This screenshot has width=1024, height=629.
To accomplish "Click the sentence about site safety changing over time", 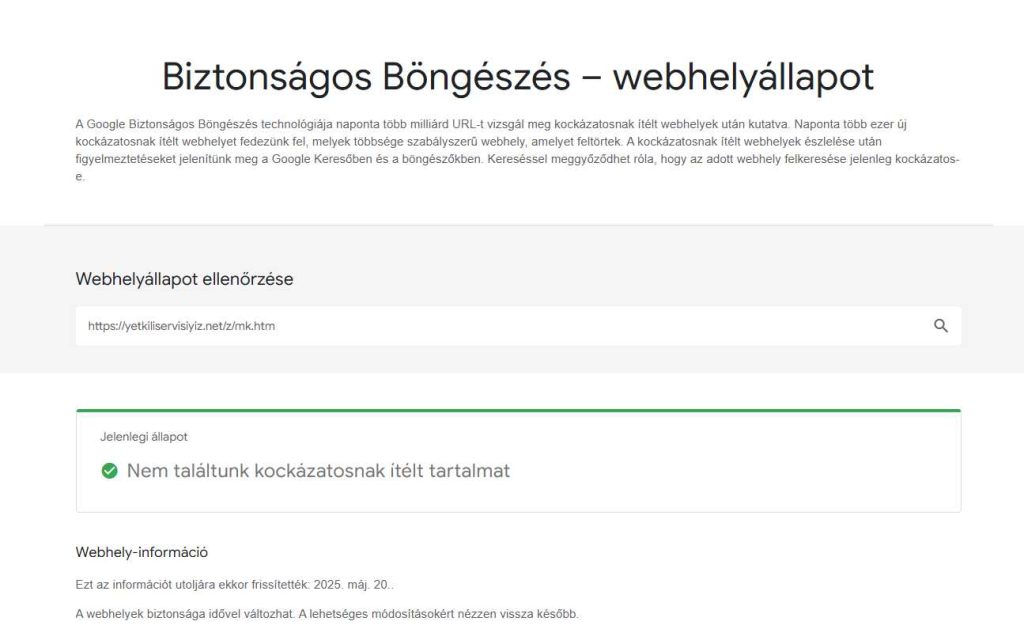I will click(326, 613).
